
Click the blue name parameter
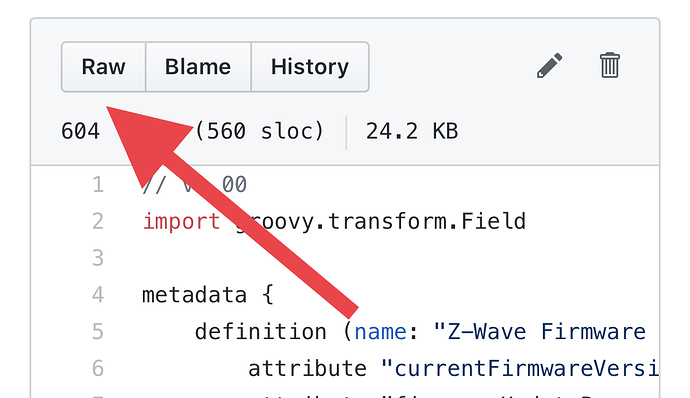tap(380, 332)
